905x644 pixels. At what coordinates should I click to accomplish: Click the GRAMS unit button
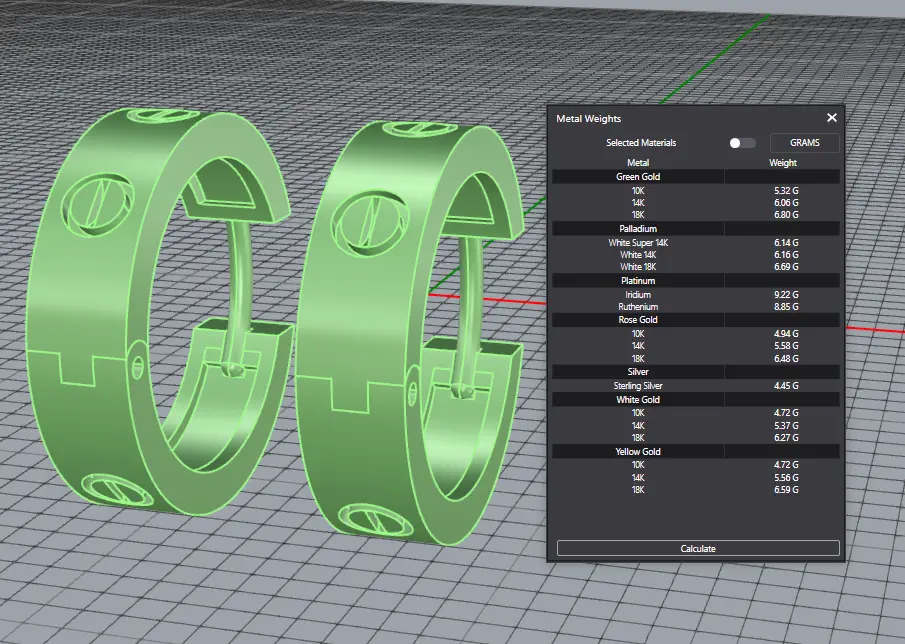(x=804, y=143)
